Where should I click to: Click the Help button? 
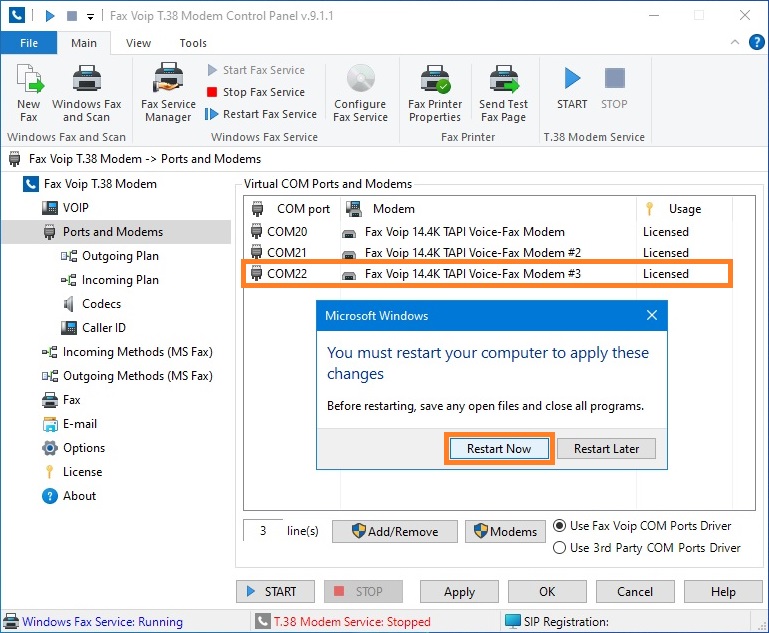[723, 592]
